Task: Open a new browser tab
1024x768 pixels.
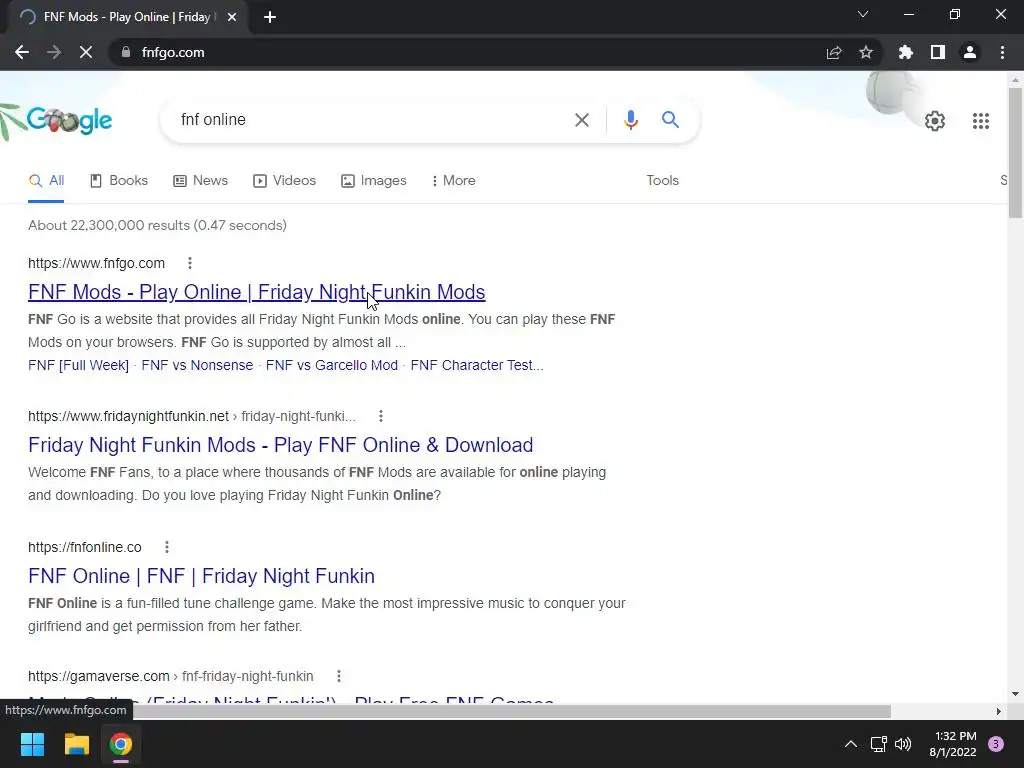Action: 270,18
